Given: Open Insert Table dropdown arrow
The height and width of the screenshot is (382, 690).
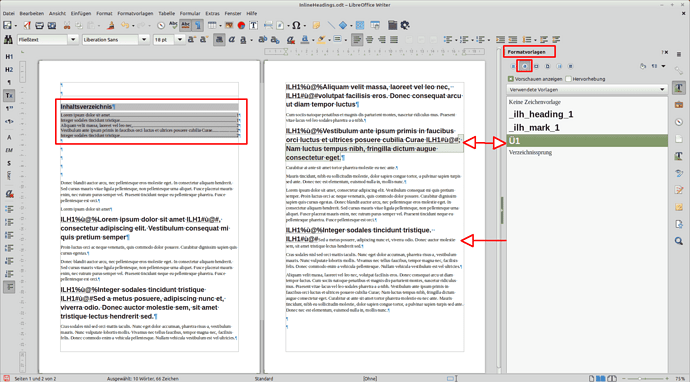Looking at the screenshot, I should click(x=220, y=26).
